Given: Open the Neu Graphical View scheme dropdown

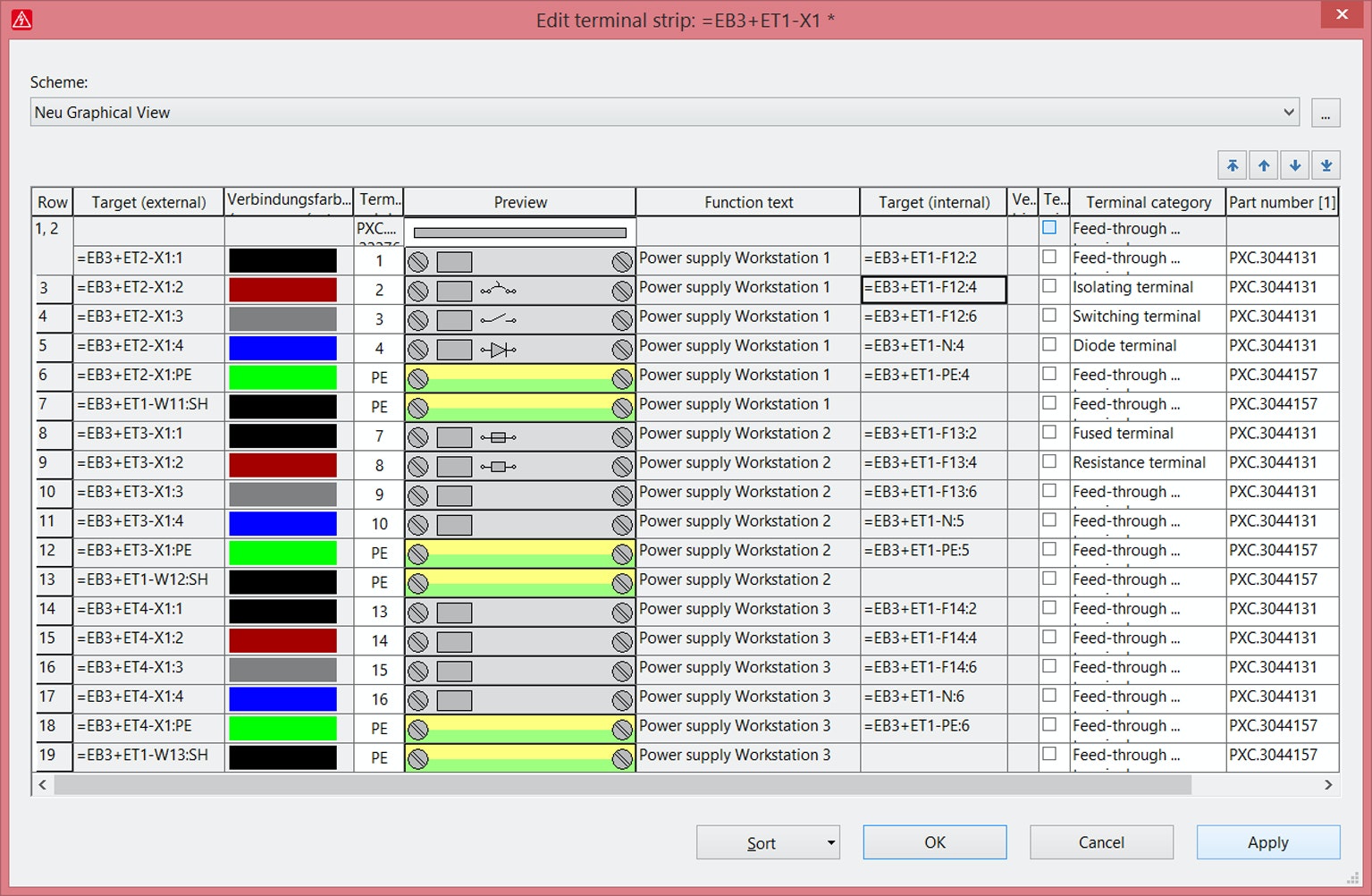Looking at the screenshot, I should tap(1287, 112).
